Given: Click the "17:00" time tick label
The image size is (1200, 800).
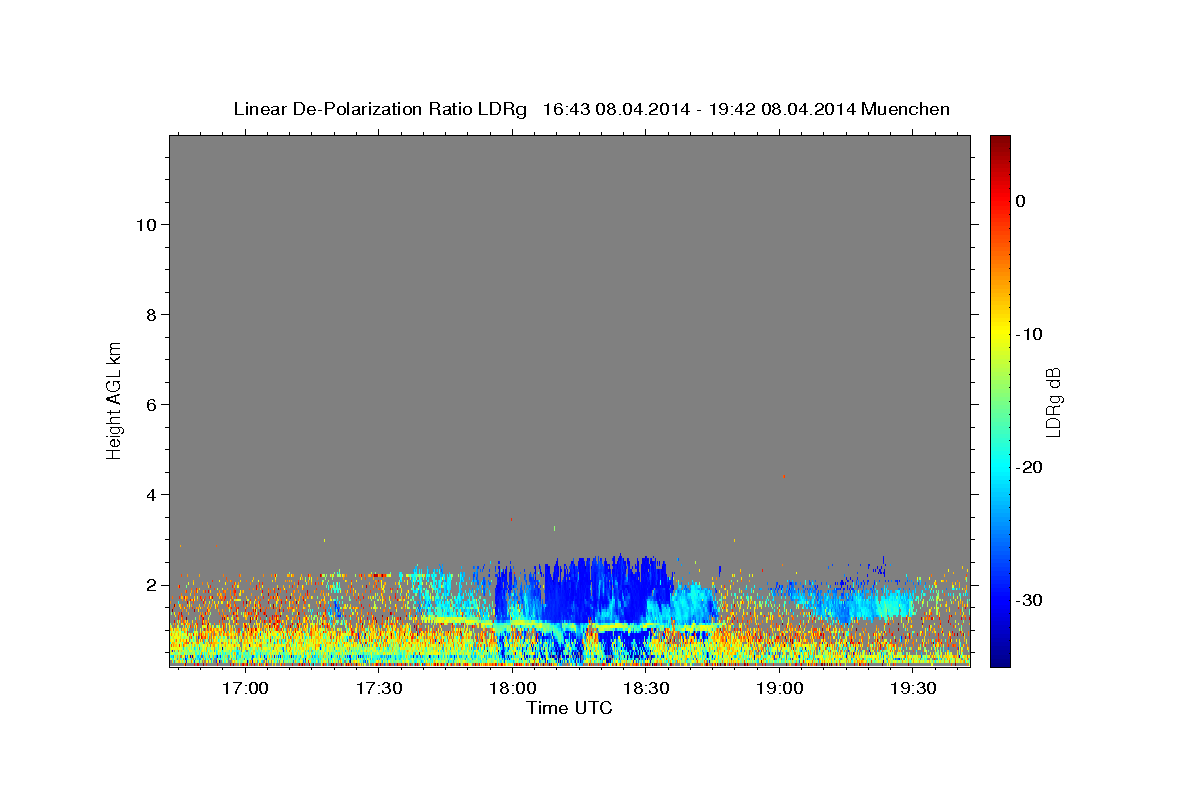Looking at the screenshot, I should coord(244,688).
